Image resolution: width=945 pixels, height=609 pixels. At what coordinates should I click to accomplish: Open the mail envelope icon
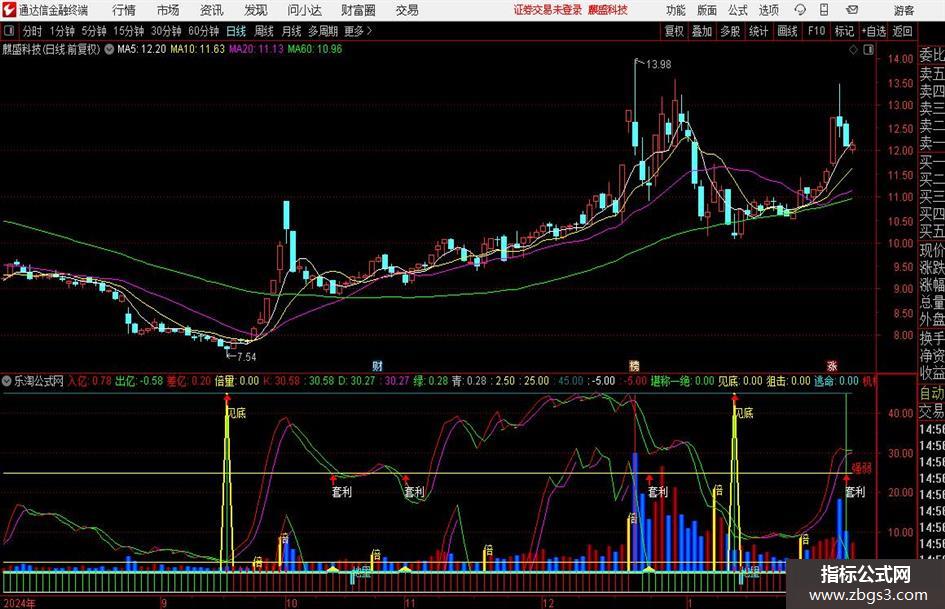852,10
